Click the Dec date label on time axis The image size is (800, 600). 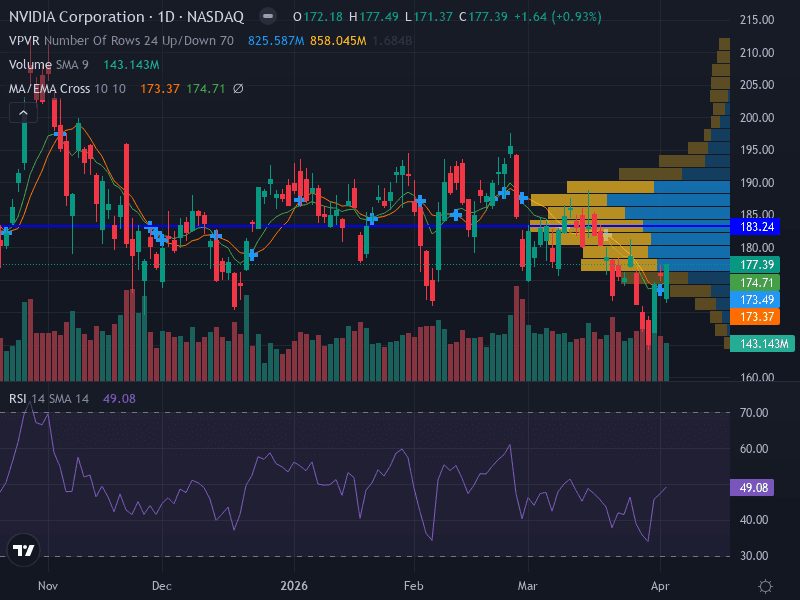point(162,586)
